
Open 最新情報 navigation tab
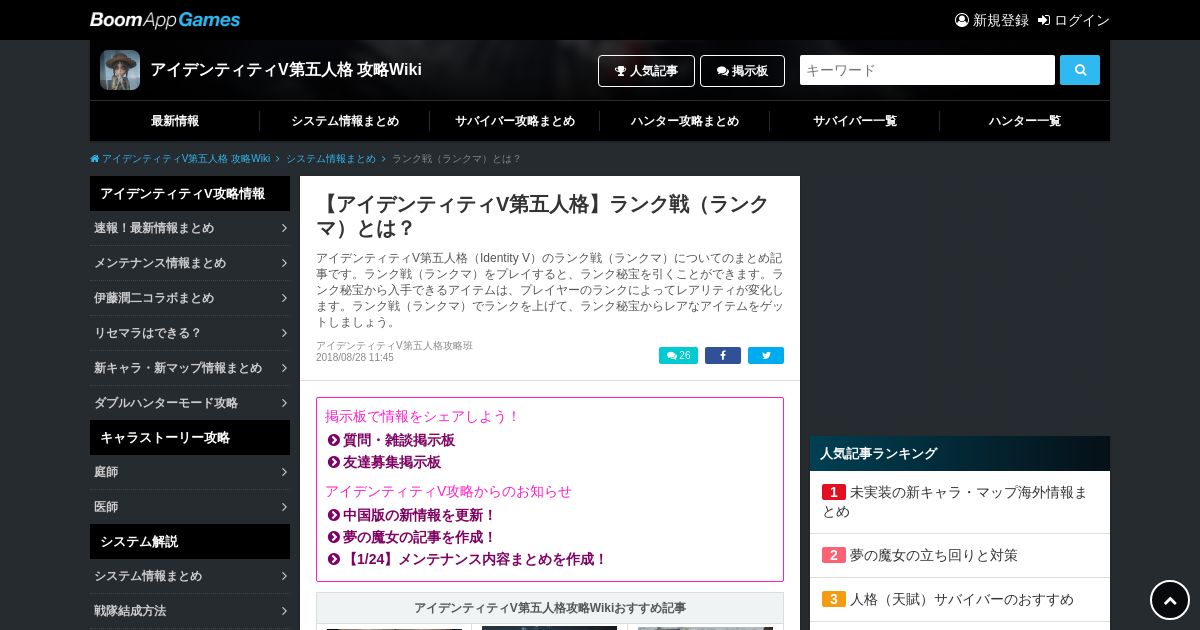(x=175, y=121)
